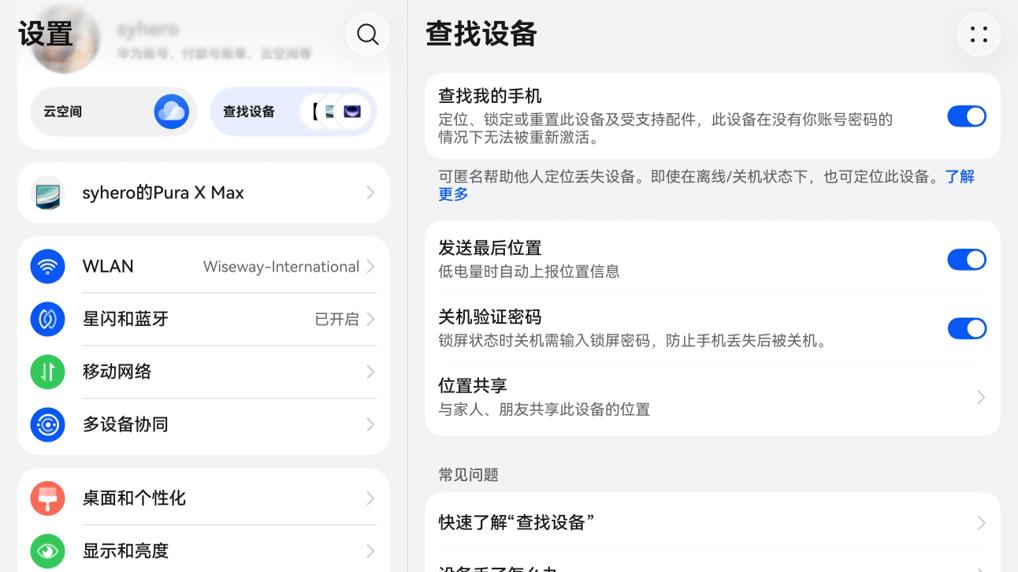The width and height of the screenshot is (1018, 572).
Task: Open 移动网络 row chevron
Action: [x=370, y=372]
